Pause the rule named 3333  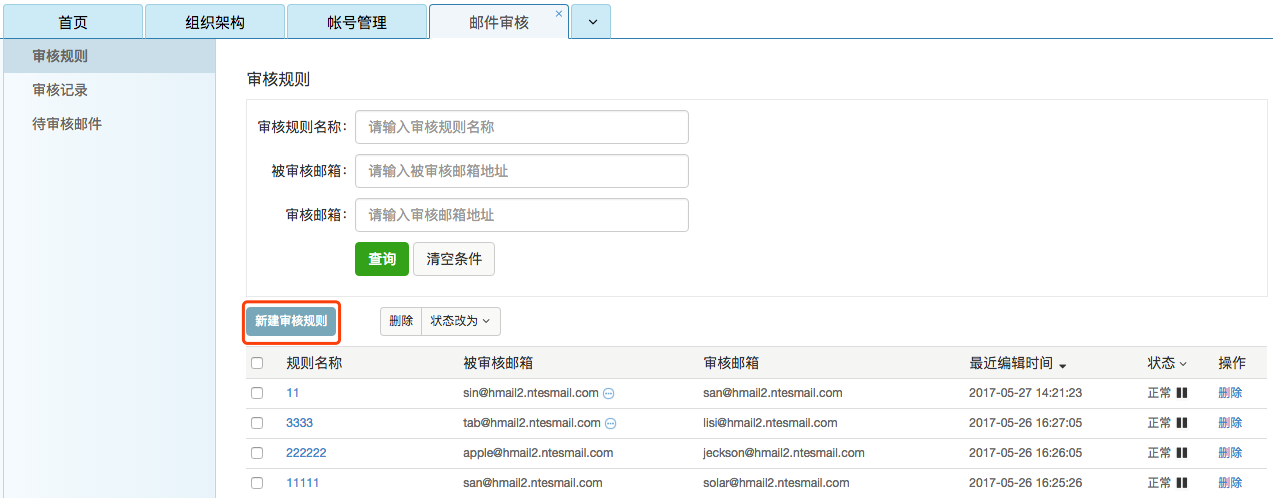[x=1181, y=423]
